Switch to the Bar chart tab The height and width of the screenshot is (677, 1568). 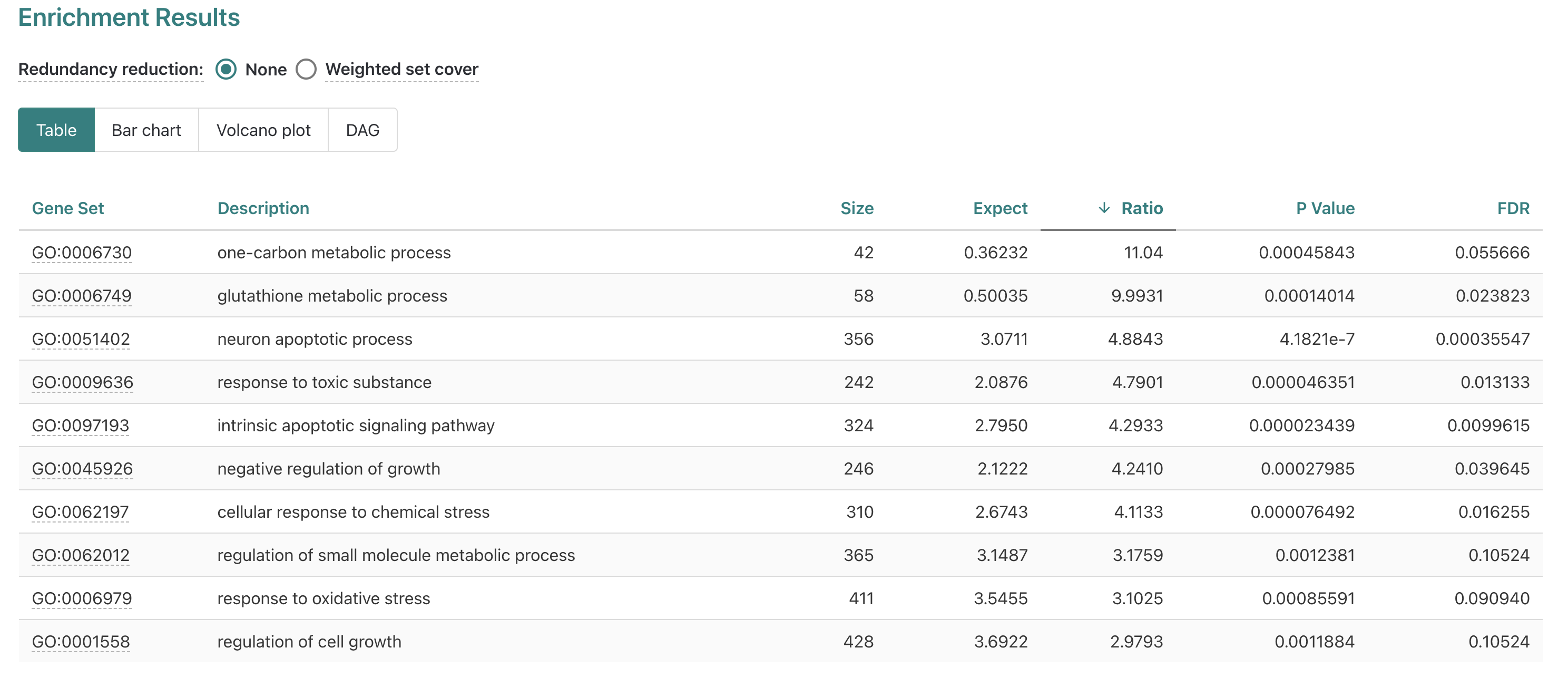[146, 130]
